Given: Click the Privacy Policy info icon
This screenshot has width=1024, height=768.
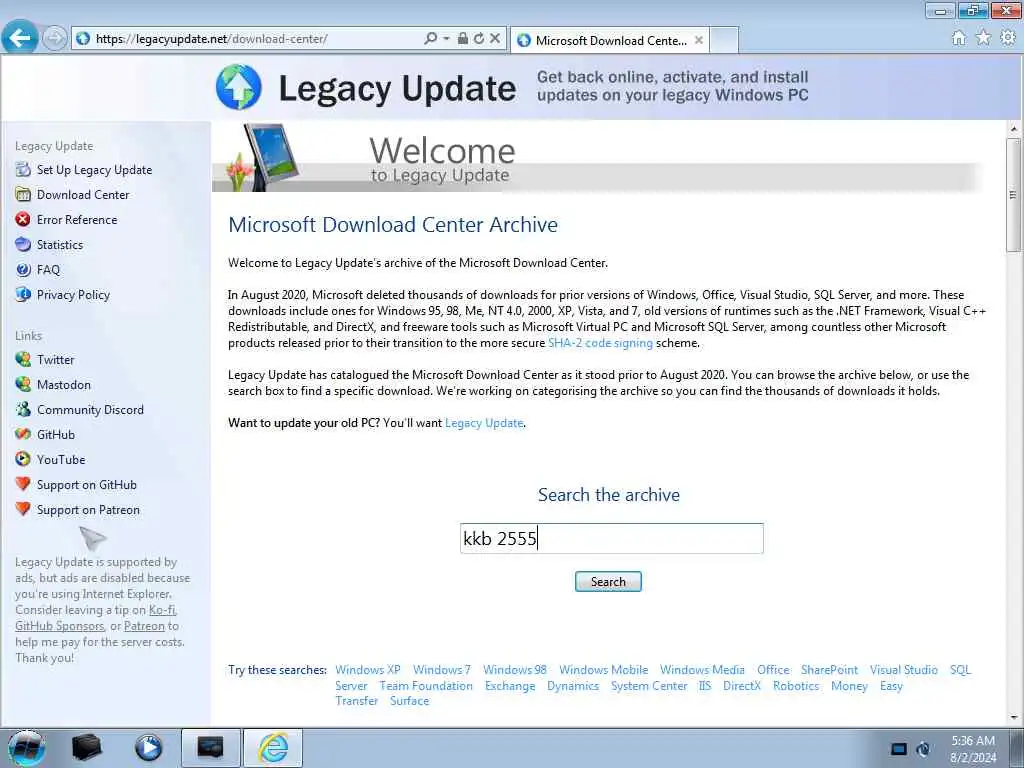Looking at the screenshot, I should (23, 295).
